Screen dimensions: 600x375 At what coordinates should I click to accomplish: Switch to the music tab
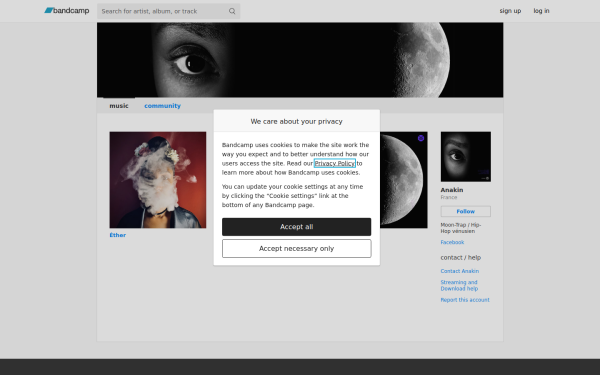[119, 106]
